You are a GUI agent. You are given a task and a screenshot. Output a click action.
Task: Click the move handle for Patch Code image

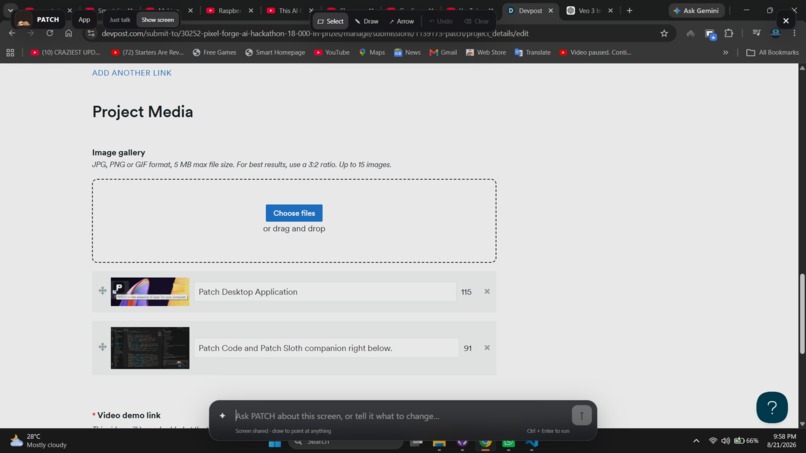[x=102, y=347]
